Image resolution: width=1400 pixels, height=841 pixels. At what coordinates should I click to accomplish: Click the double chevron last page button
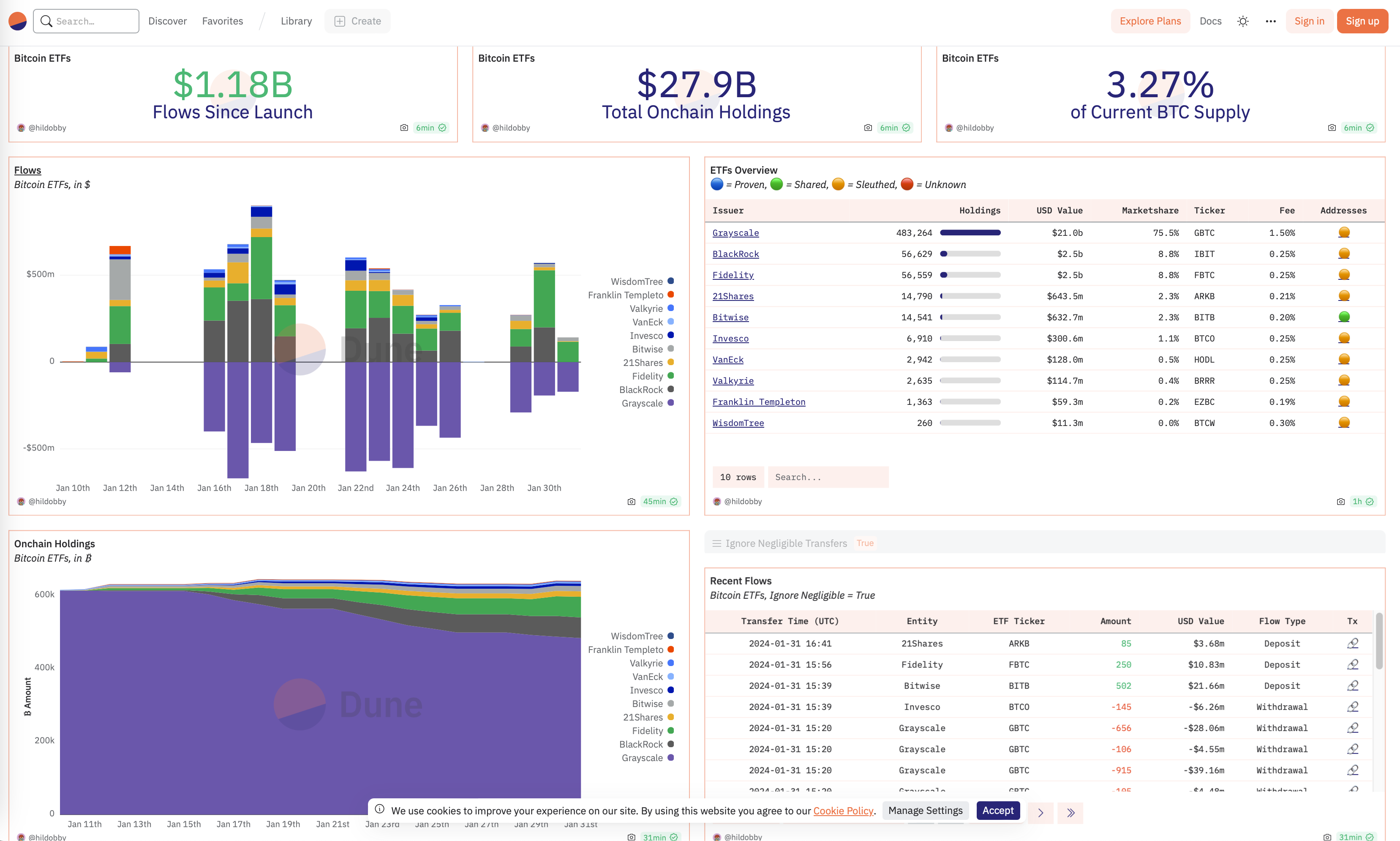pos(1070,812)
